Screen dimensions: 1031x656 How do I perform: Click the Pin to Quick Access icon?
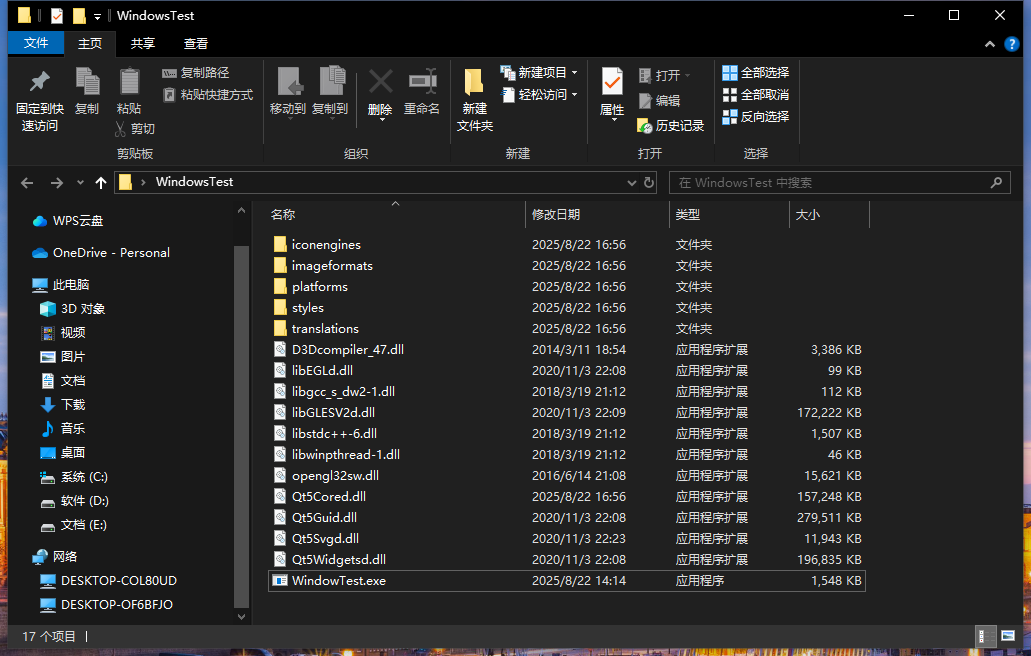point(39,82)
